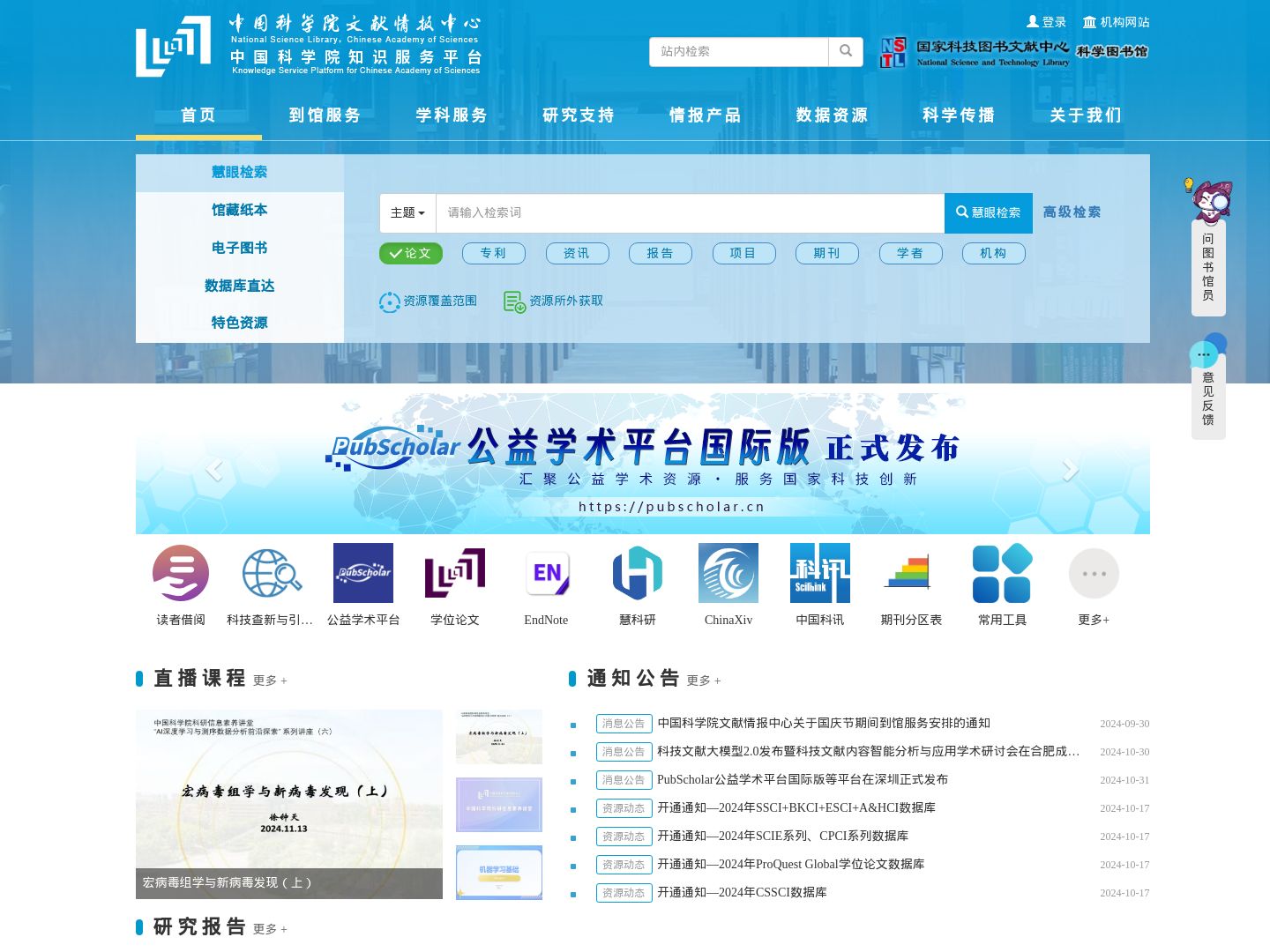Viewport: 1270px width, 952px height.
Task: Open the 科技文献大模型2.0发布 notice
Action: [869, 752]
